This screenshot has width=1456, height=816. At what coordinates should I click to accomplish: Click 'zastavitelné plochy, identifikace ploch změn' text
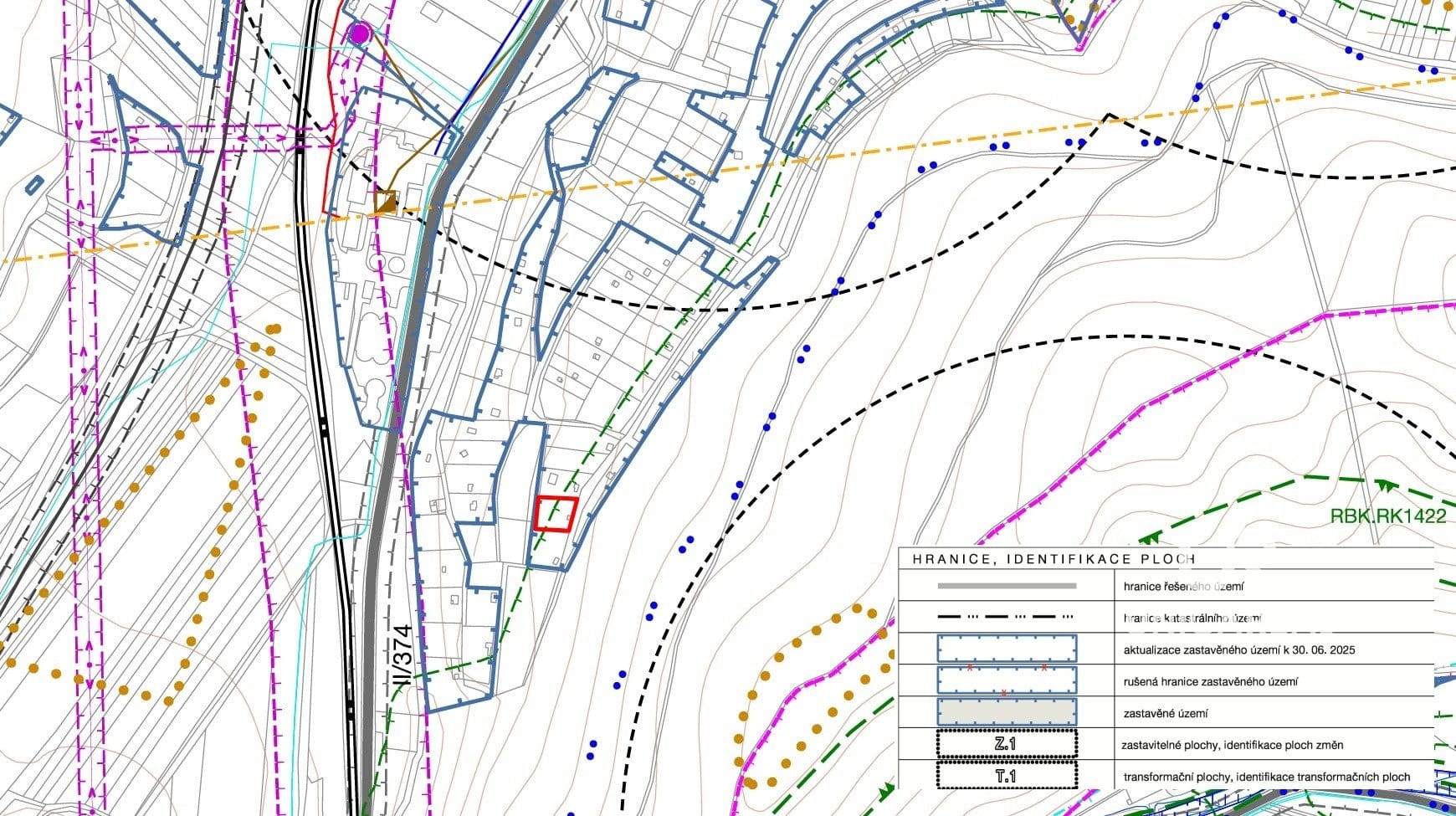1232,745
